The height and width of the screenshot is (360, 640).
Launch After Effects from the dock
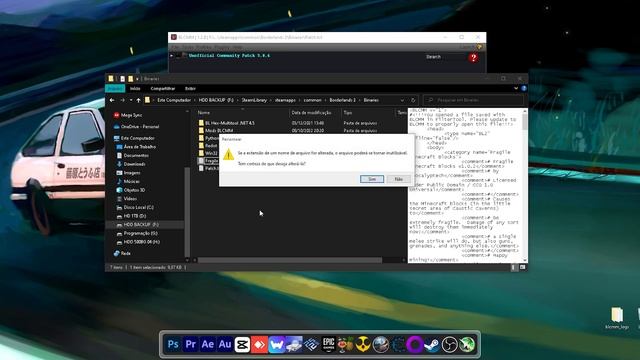coord(207,344)
